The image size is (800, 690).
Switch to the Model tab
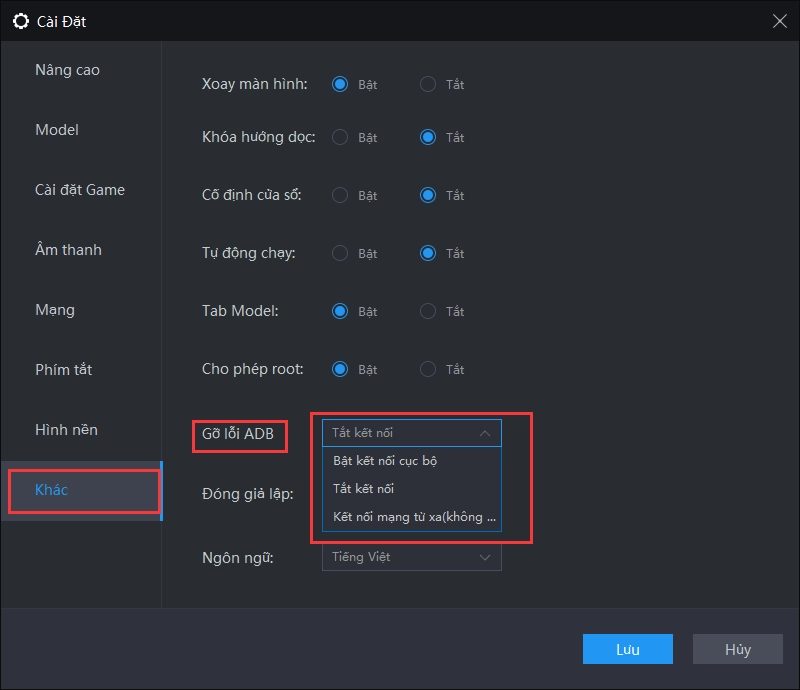(x=57, y=130)
